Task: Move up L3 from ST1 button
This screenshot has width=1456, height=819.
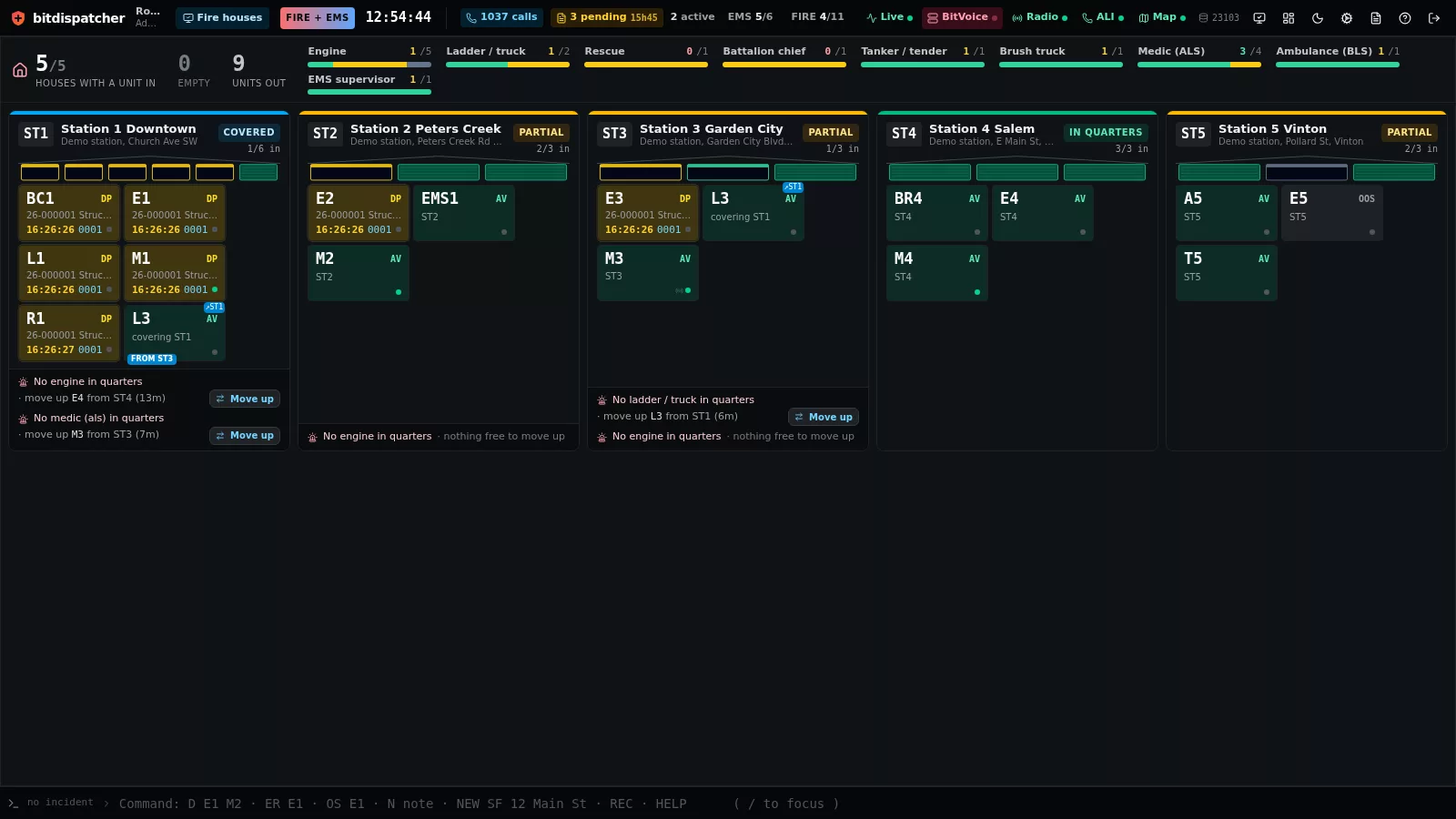Action: point(824,417)
